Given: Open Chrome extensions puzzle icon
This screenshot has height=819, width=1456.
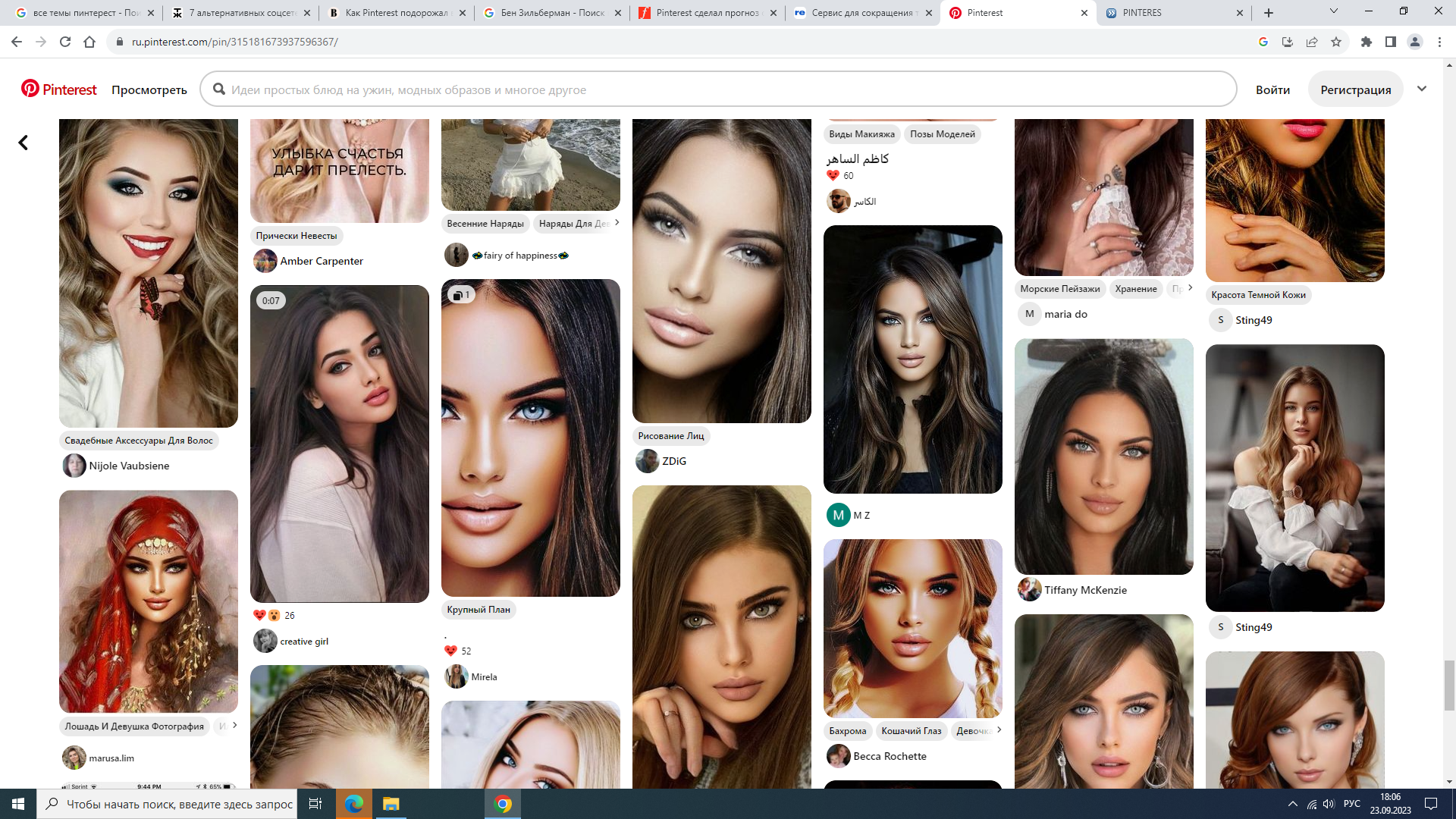Looking at the screenshot, I should click(x=1367, y=42).
